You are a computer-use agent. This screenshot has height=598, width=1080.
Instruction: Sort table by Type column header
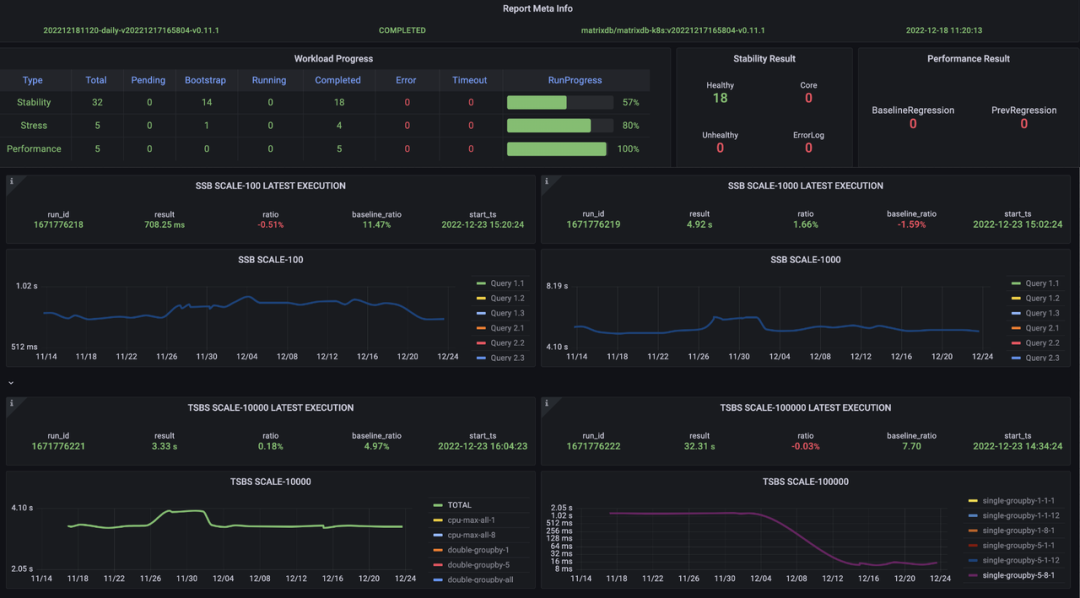[32, 80]
